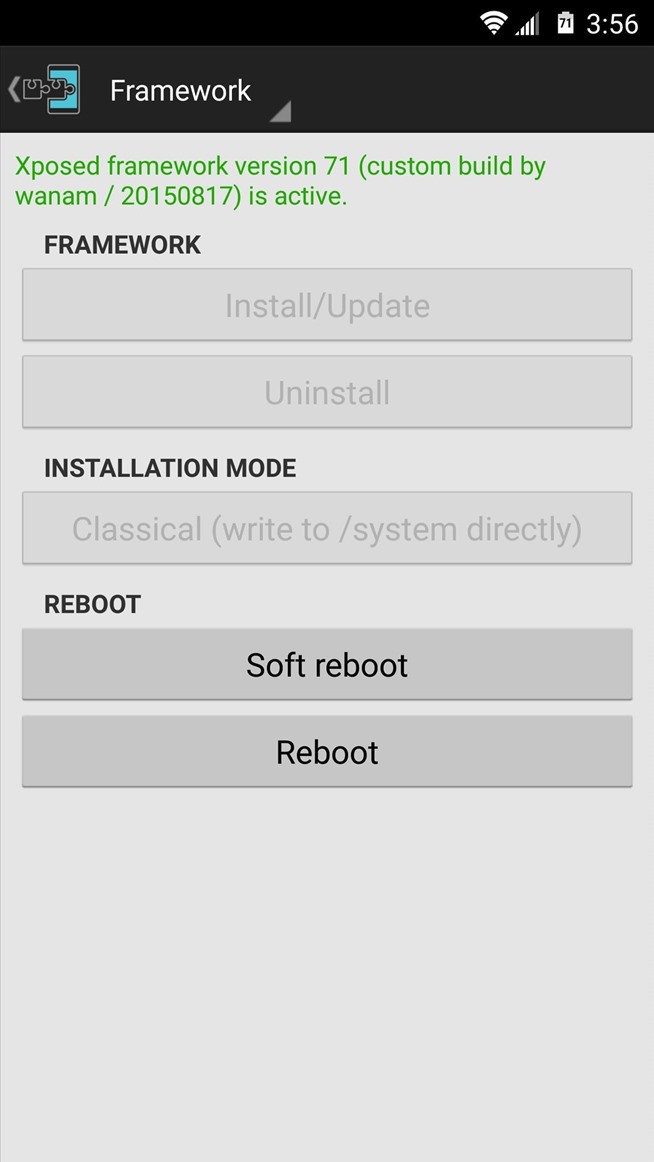Click the Uninstall button

tap(327, 391)
